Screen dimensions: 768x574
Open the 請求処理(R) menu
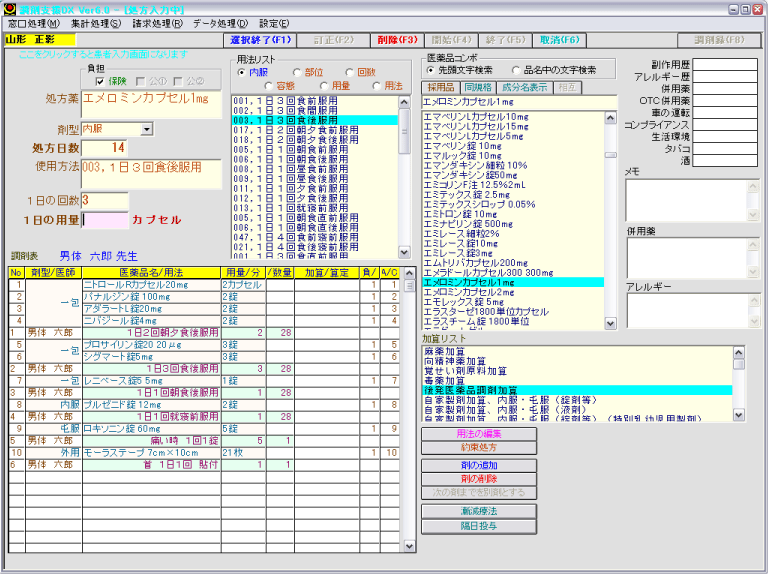coord(157,24)
